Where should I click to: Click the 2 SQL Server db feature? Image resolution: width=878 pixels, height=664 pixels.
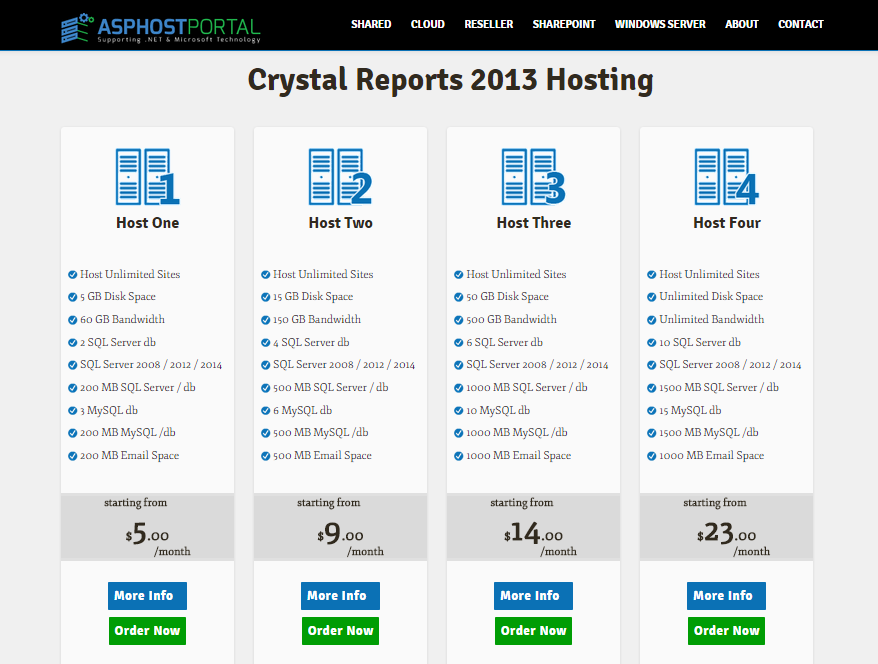[x=118, y=342]
